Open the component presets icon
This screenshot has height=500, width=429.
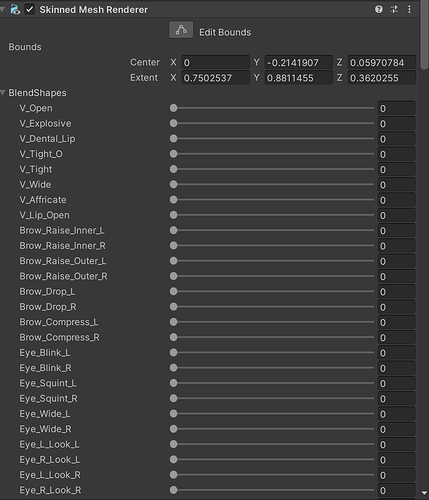point(394,9)
